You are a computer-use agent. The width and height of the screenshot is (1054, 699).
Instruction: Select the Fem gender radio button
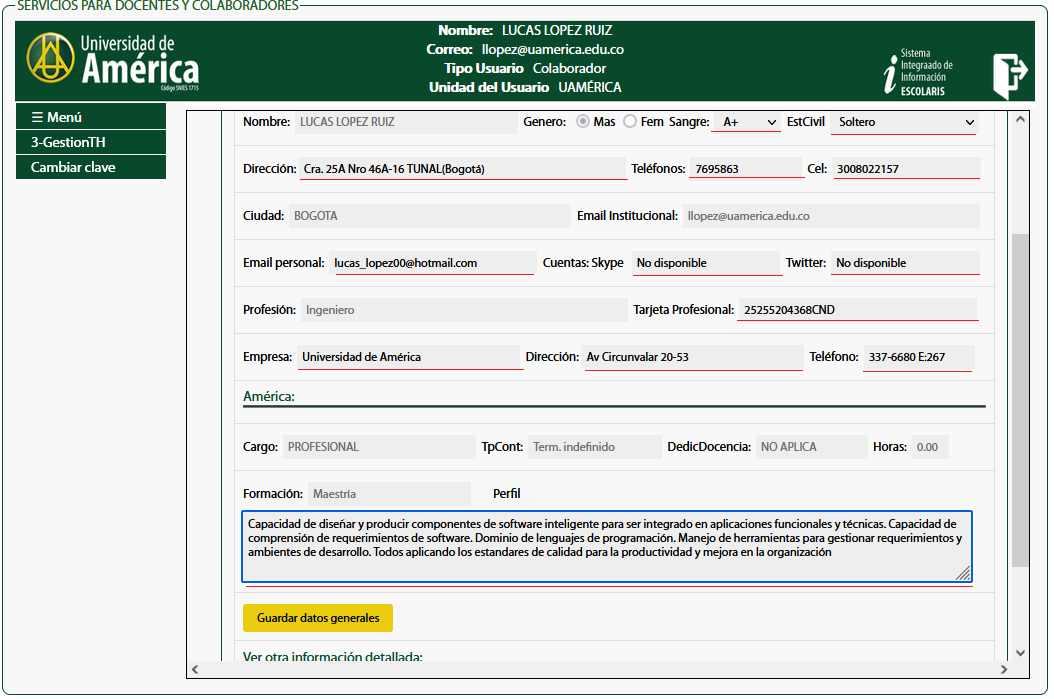630,122
